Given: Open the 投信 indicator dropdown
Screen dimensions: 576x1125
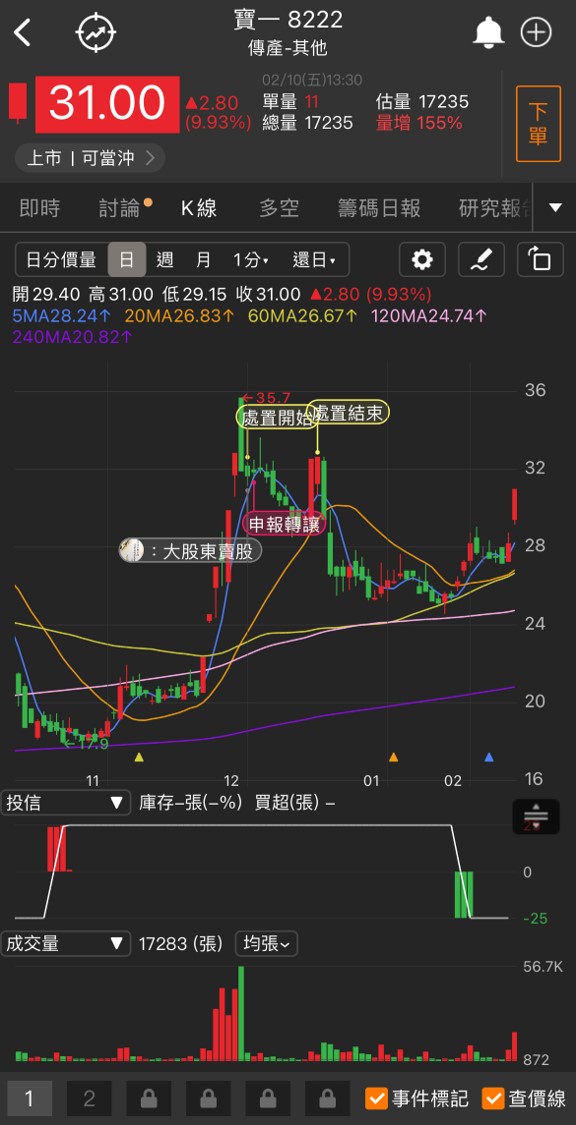Looking at the screenshot, I should click(65, 802).
